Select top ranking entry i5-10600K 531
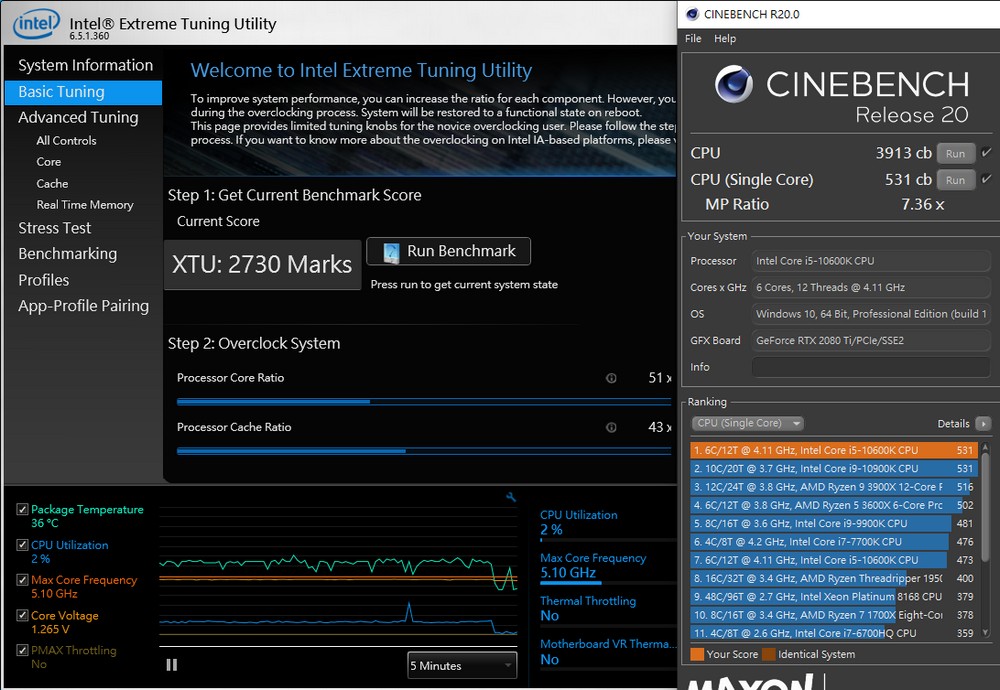This screenshot has height=690, width=1000. tap(834, 450)
